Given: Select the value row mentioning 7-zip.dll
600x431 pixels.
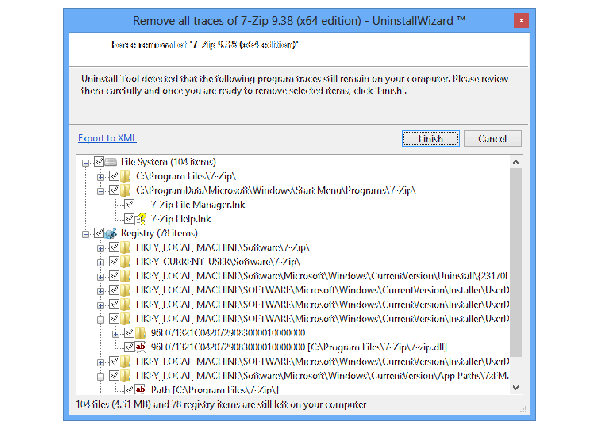Looking at the screenshot, I should (x=299, y=347).
